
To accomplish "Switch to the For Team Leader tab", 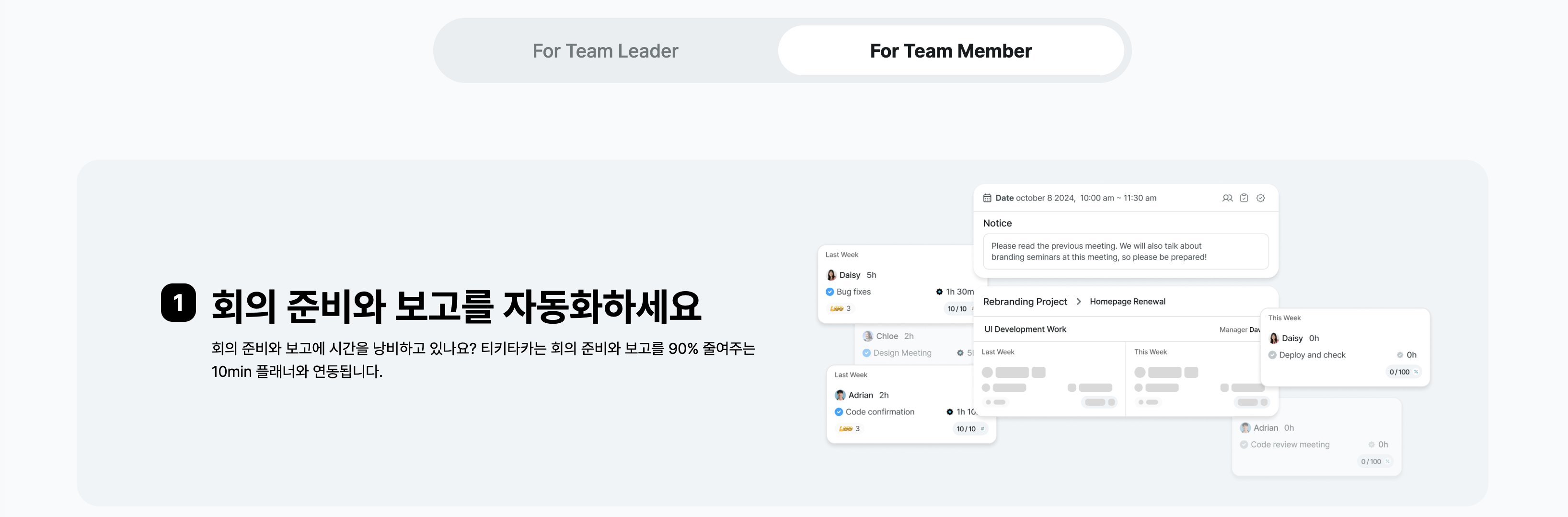I will 605,50.
